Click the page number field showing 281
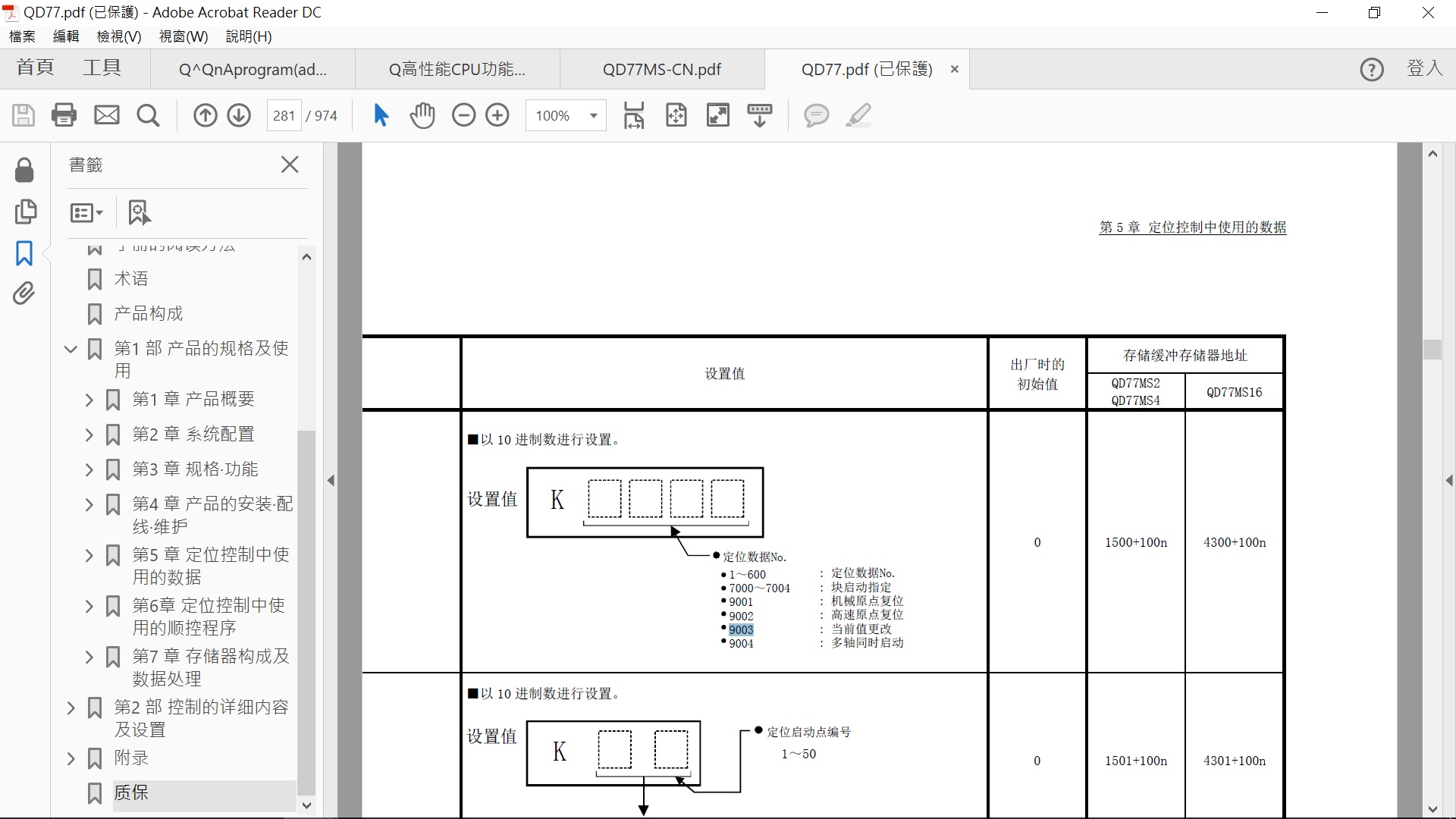 pos(284,116)
